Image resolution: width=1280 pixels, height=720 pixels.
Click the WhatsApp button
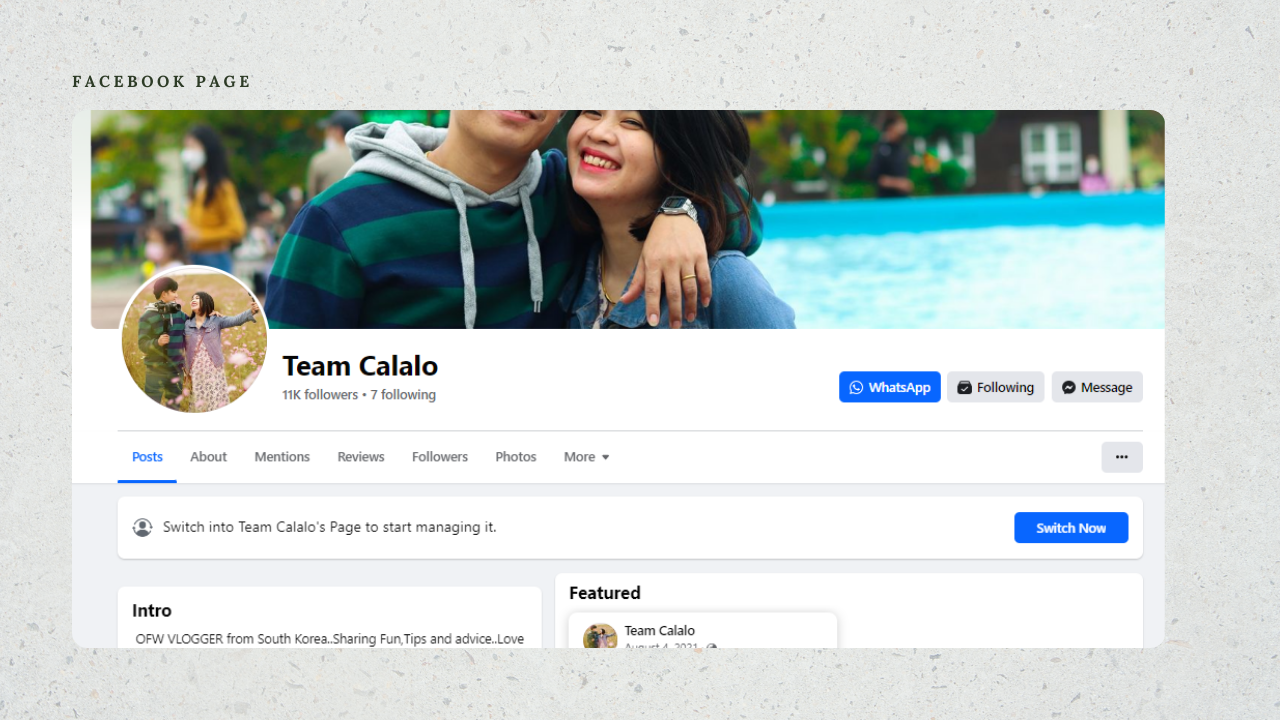(890, 387)
